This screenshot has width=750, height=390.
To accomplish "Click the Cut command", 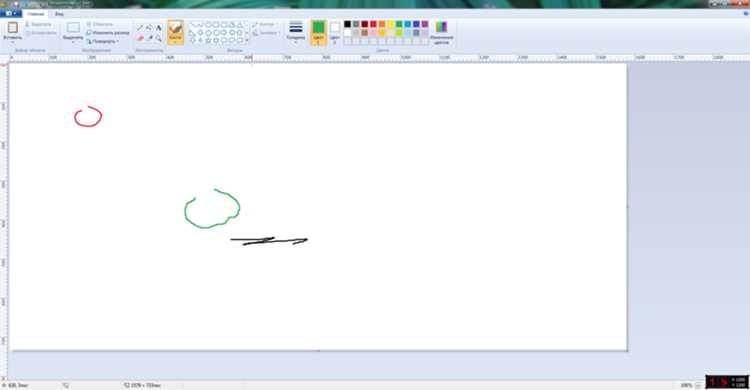I will pyautogui.click(x=38, y=24).
